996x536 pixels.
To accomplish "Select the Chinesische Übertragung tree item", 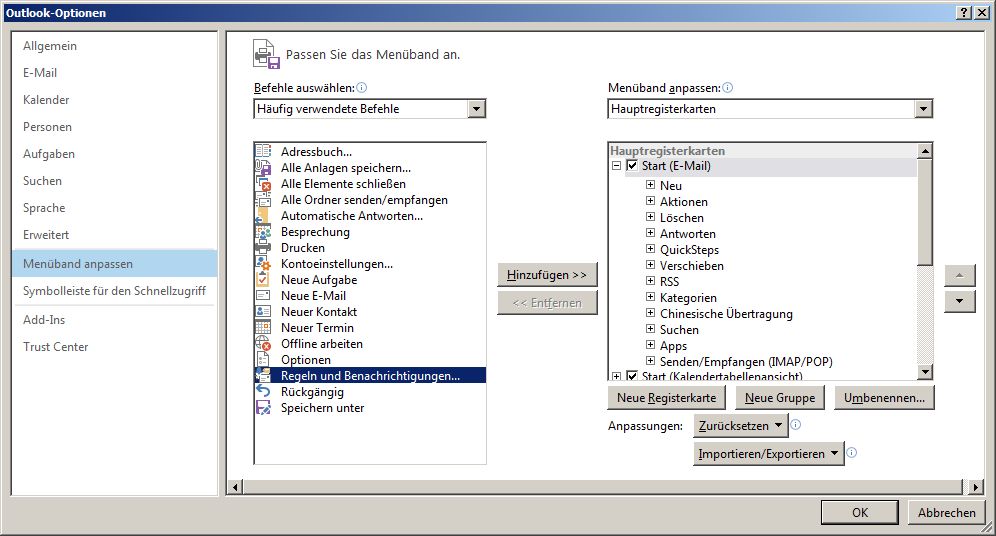I will point(726,314).
